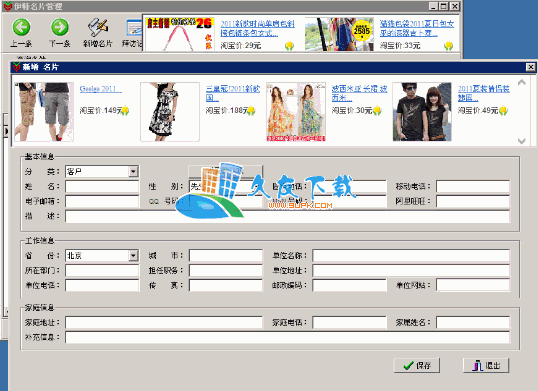This screenshot has width=538, height=391.
Task: Click the flower icon beside 30元 price
Action: (x=377, y=110)
